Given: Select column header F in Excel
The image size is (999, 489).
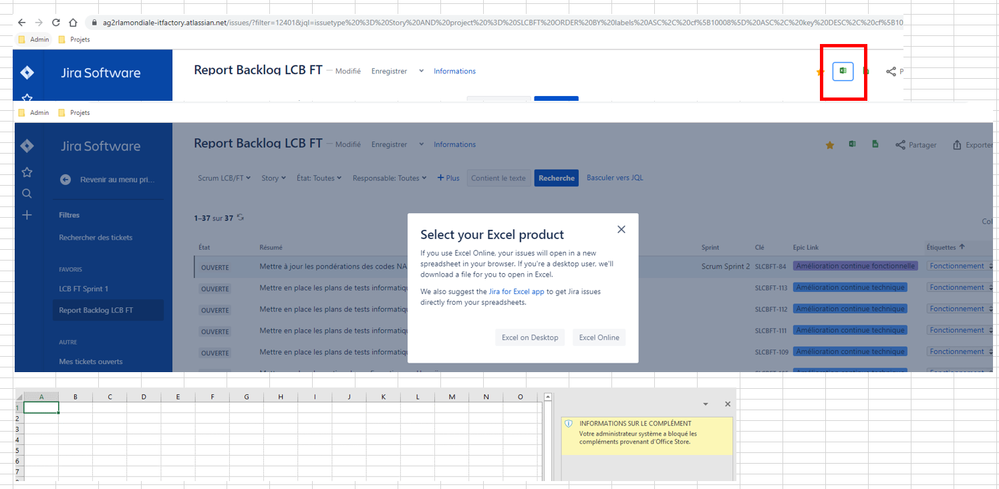Looking at the screenshot, I should pos(212,397).
